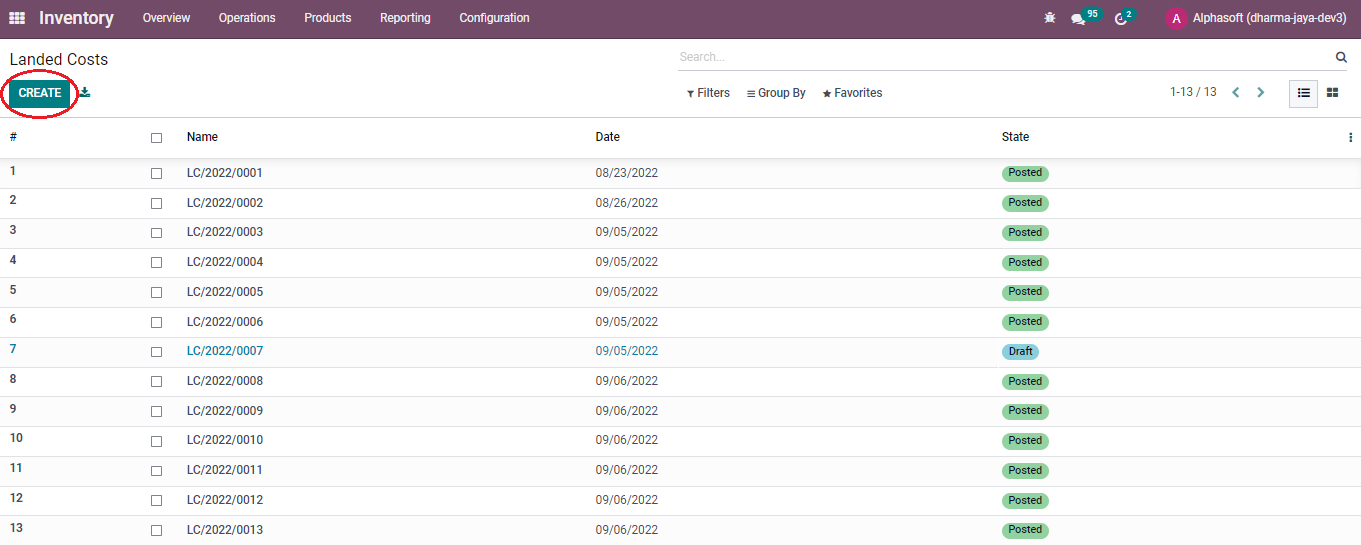This screenshot has width=1361, height=545.
Task: Click the search magnifier icon
Action: (1341, 57)
